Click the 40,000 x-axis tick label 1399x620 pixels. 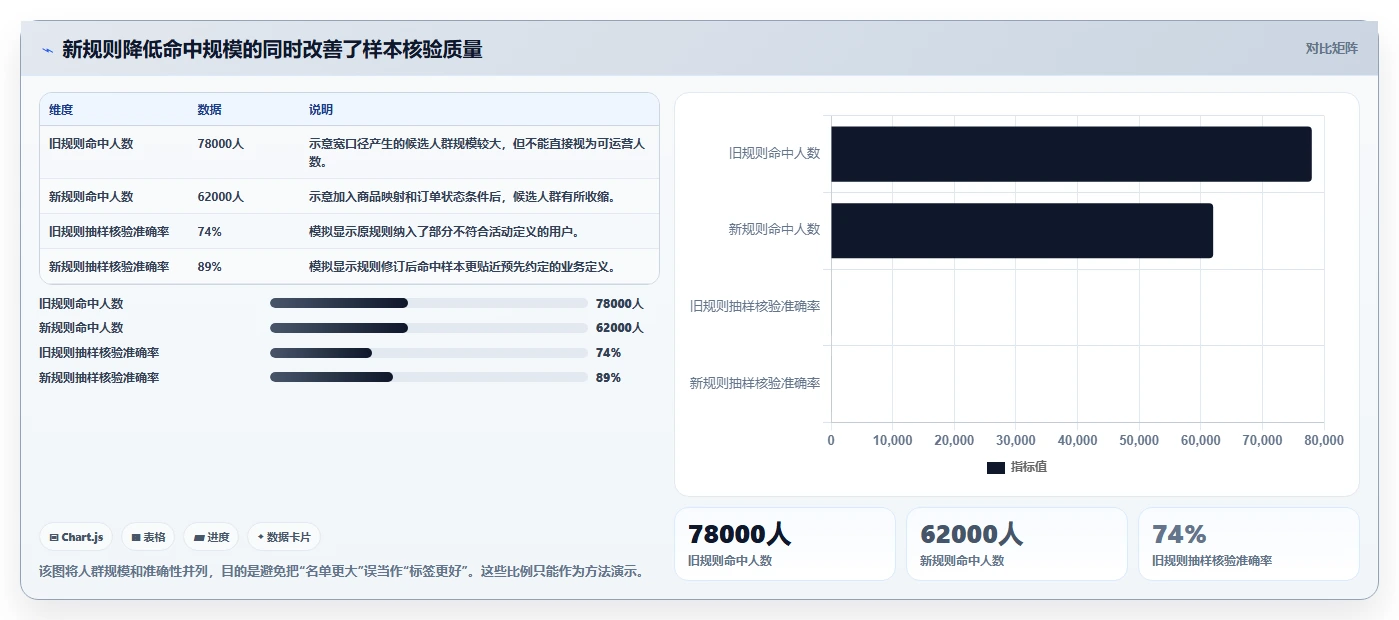[x=1077, y=441]
